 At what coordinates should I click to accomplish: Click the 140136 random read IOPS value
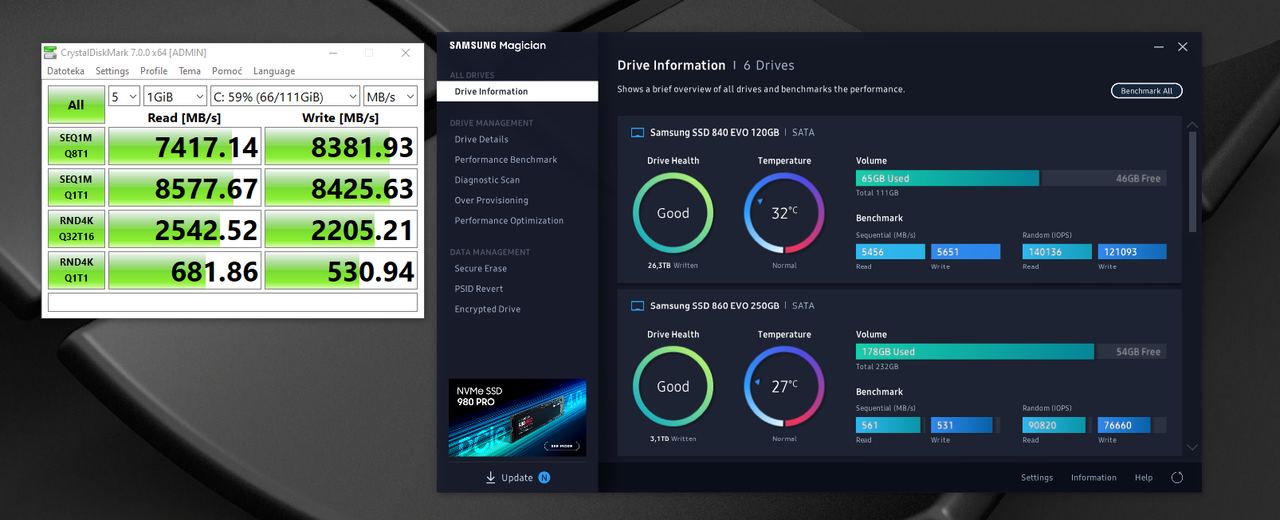click(x=1057, y=252)
